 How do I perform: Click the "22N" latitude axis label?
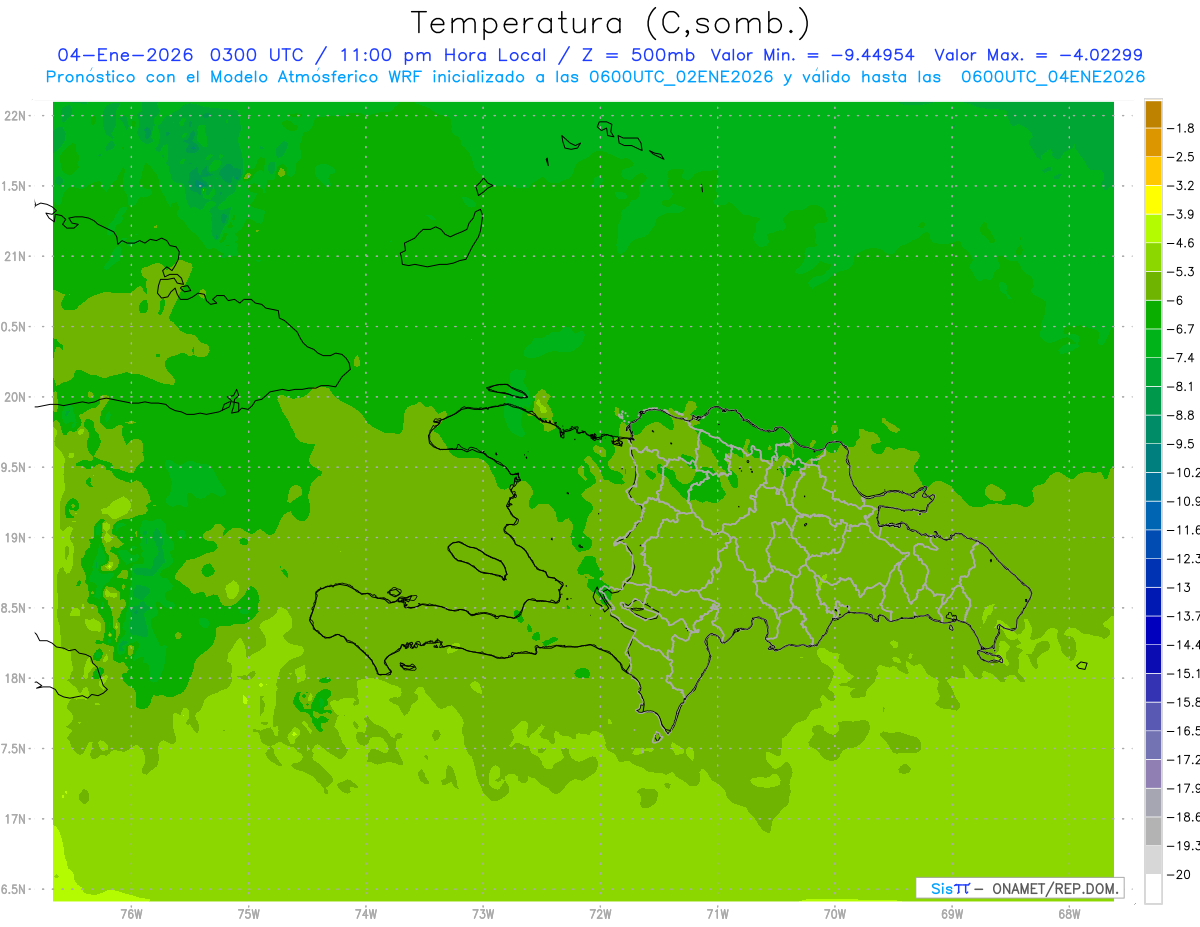tap(15, 116)
